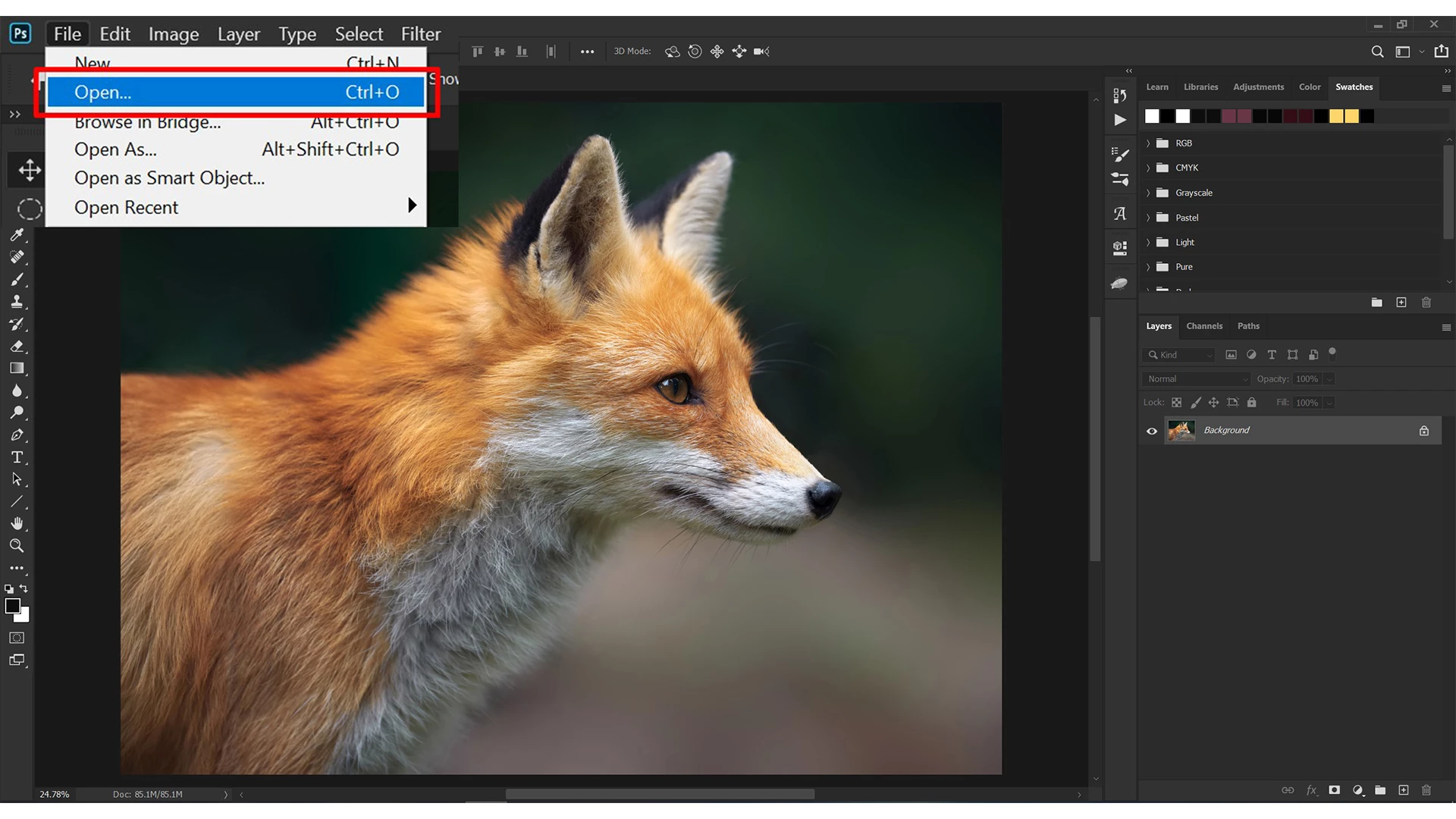Select the Zoom tool
The width and height of the screenshot is (1456, 819).
pos(17,546)
